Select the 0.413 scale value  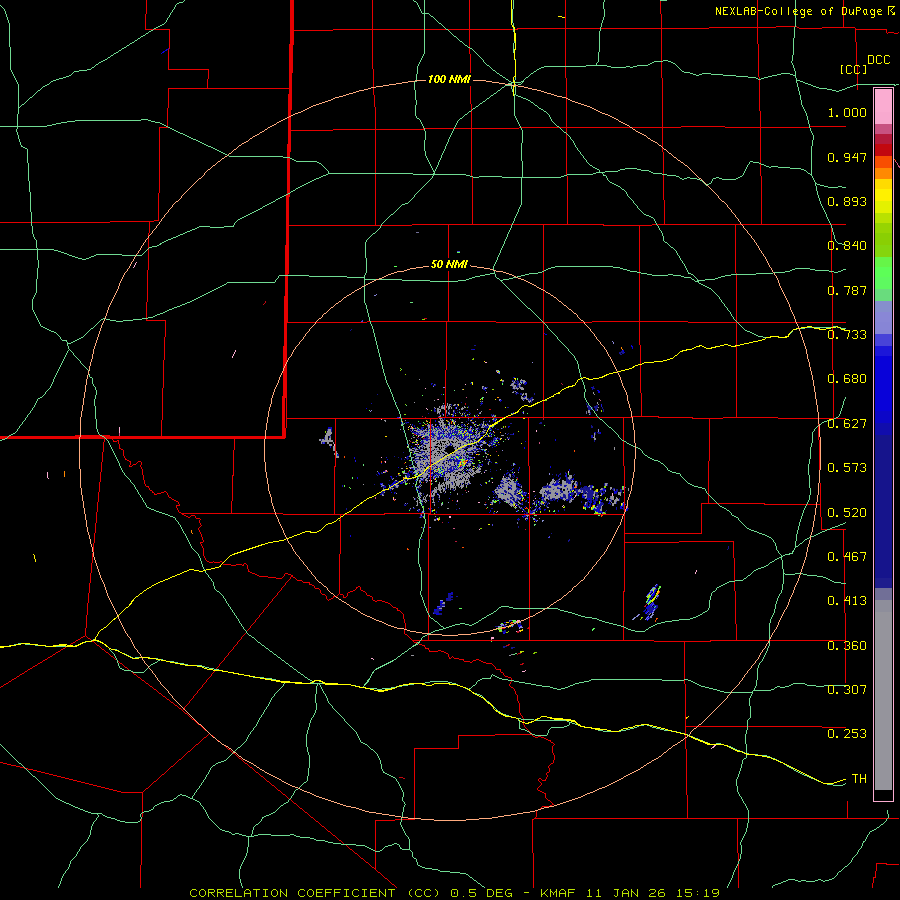(847, 601)
